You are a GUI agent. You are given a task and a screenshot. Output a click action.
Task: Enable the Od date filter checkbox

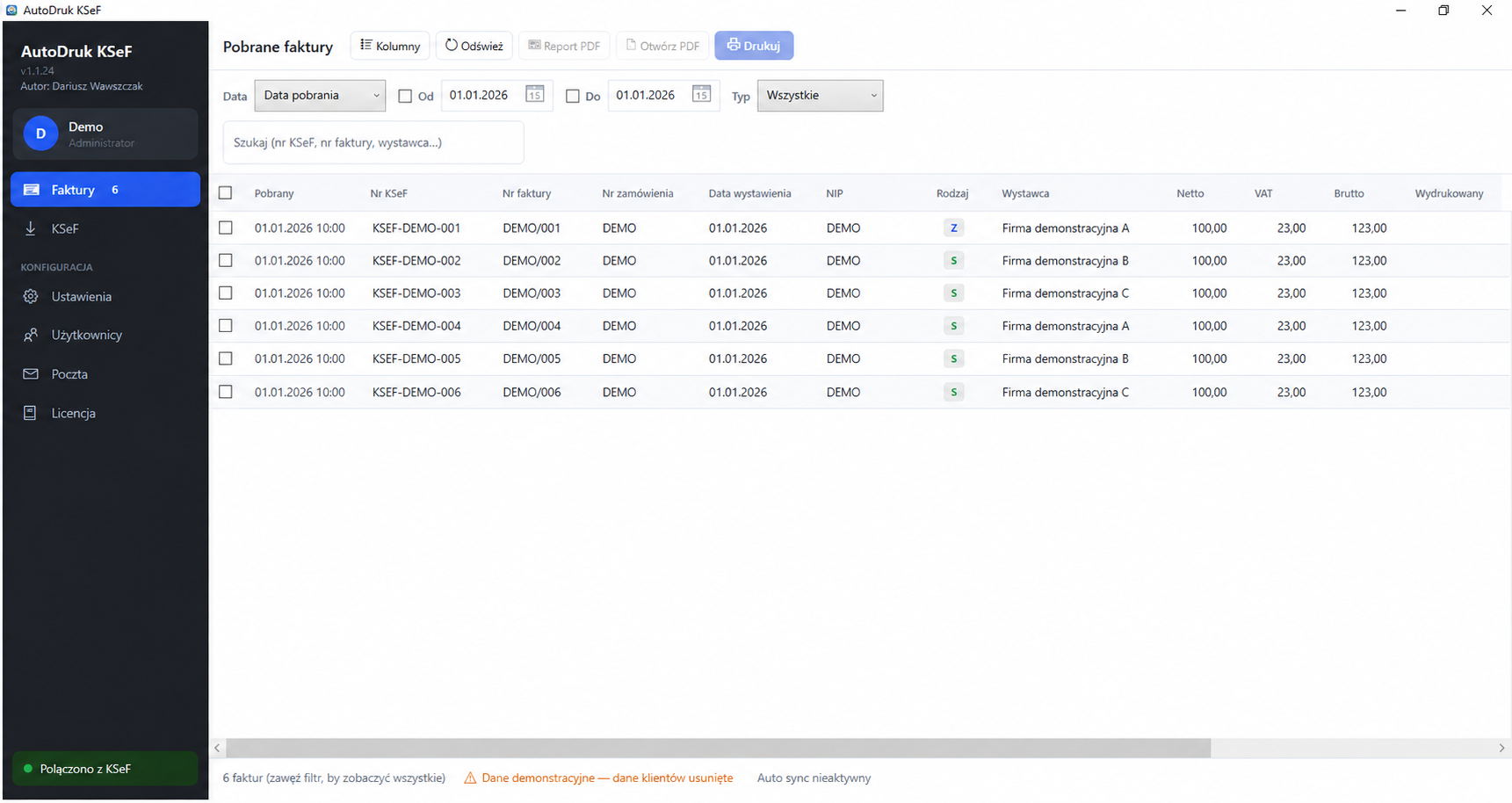coord(405,96)
